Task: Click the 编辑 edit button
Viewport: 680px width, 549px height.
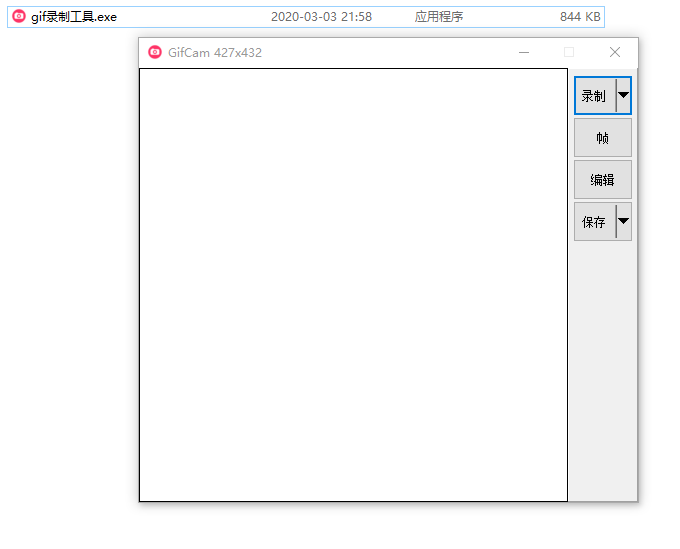Action: click(603, 180)
